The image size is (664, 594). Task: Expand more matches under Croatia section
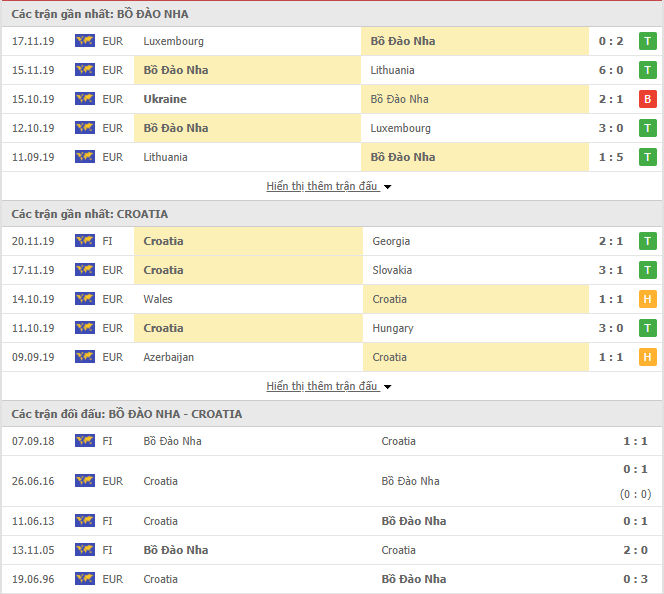(x=322, y=386)
